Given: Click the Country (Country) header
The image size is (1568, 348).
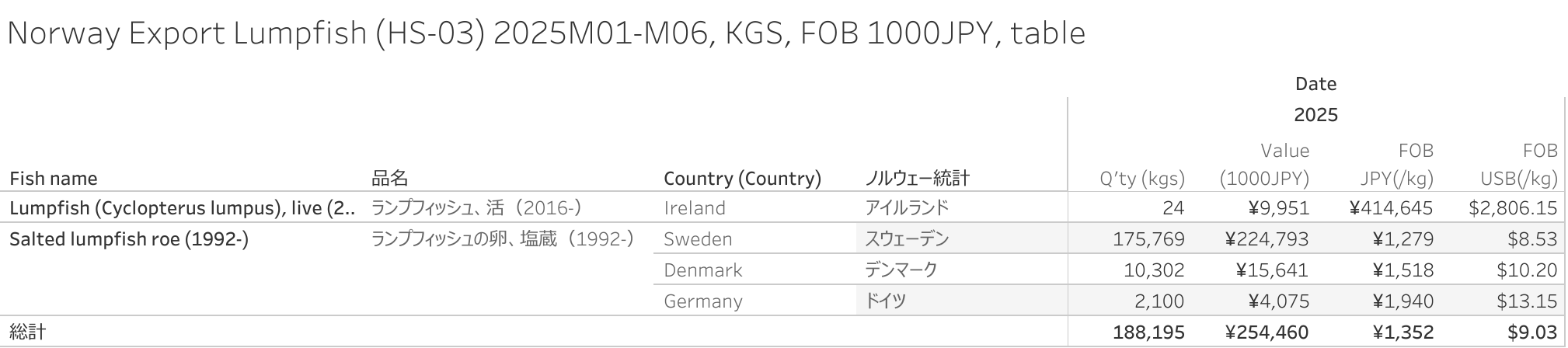Looking at the screenshot, I should tap(742, 179).
